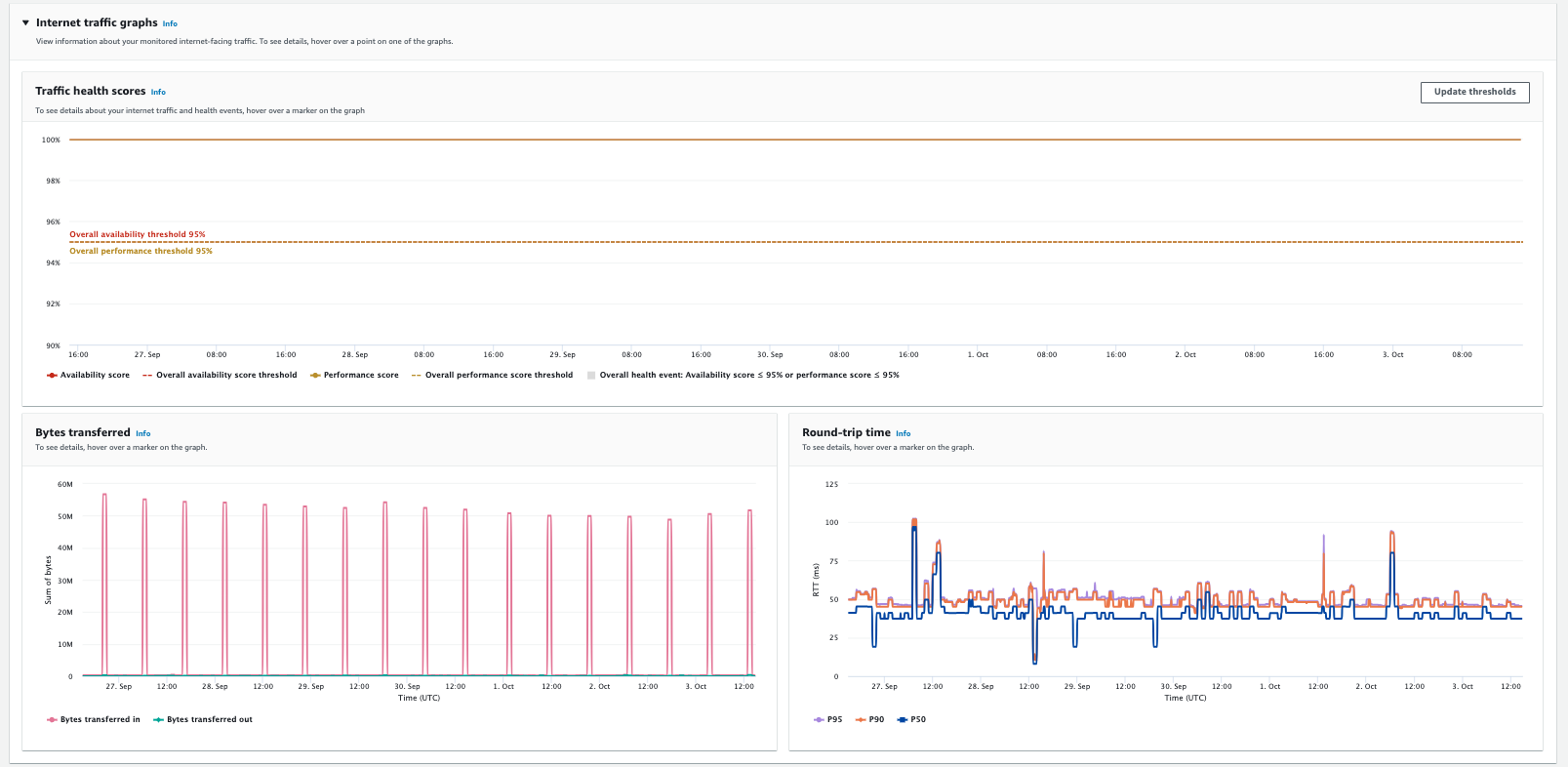1568x767 pixels.
Task: Open Info link next to Traffic health scores
Action: pyautogui.click(x=158, y=92)
